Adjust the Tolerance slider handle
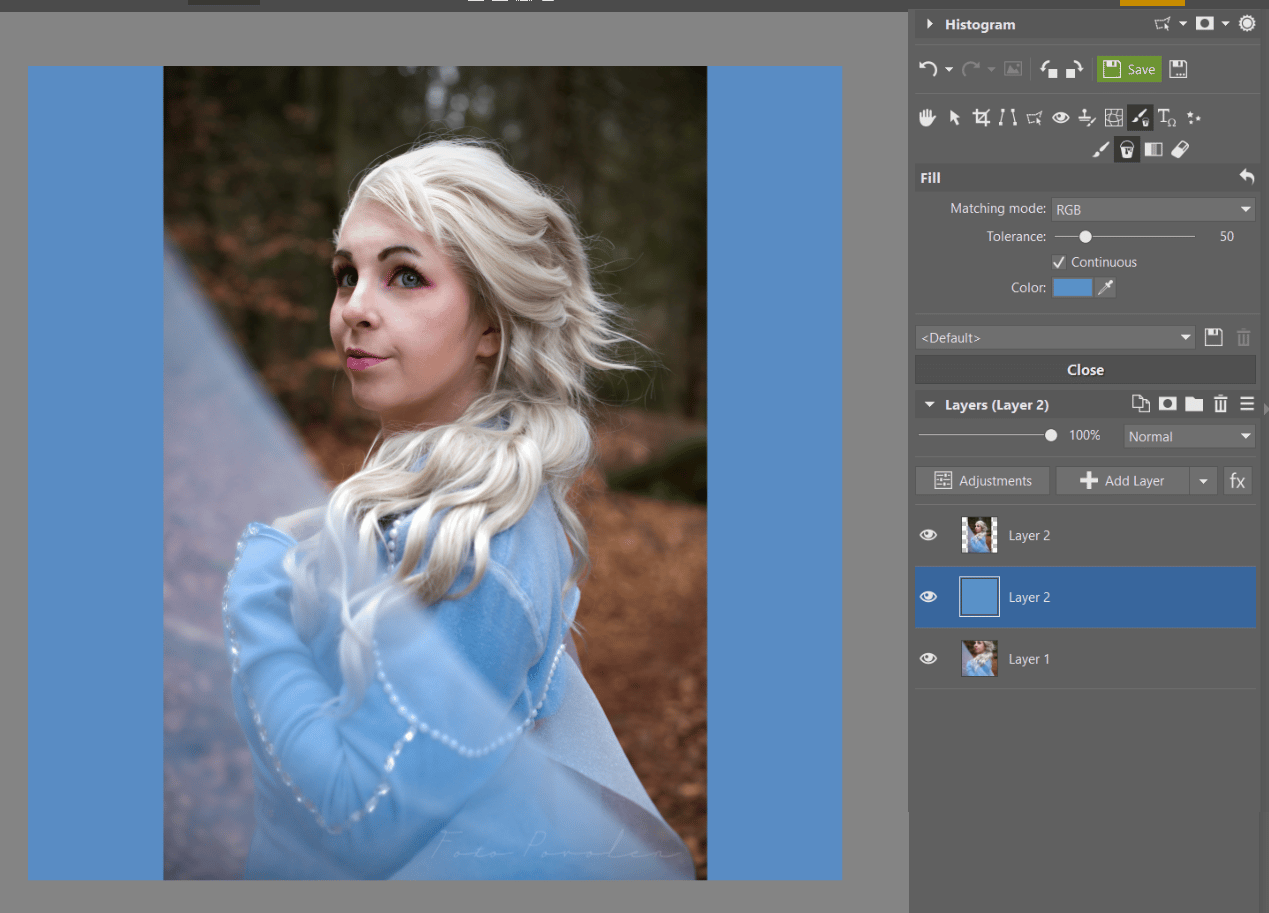The image size is (1269, 913). pos(1085,237)
